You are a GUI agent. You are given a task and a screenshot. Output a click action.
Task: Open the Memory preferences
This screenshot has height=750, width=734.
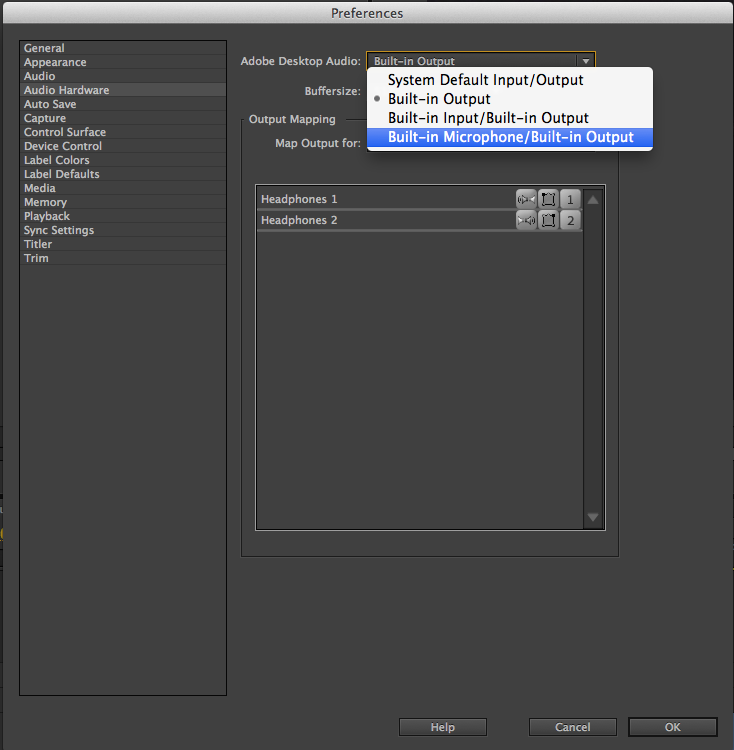[x=123, y=202]
